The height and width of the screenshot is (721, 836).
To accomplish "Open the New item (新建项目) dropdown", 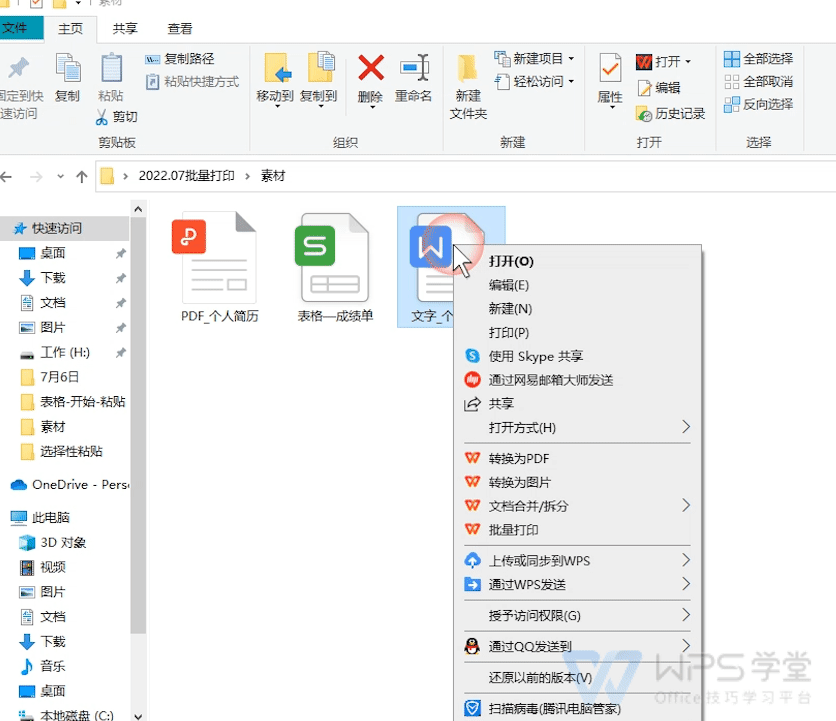I will pos(534,58).
